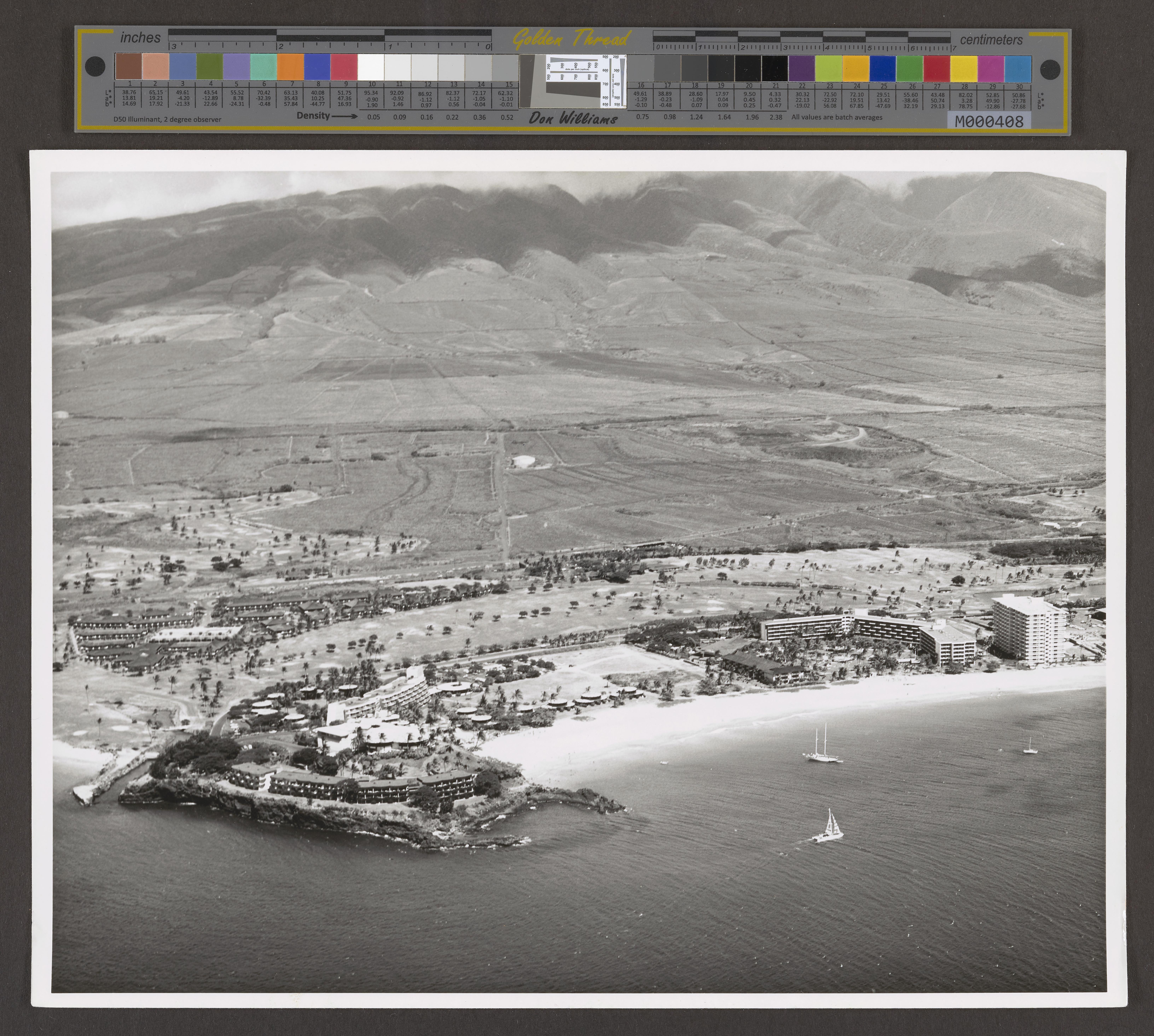Select the lime green patch numbered 23
The height and width of the screenshot is (1036, 1154).
tap(828, 68)
